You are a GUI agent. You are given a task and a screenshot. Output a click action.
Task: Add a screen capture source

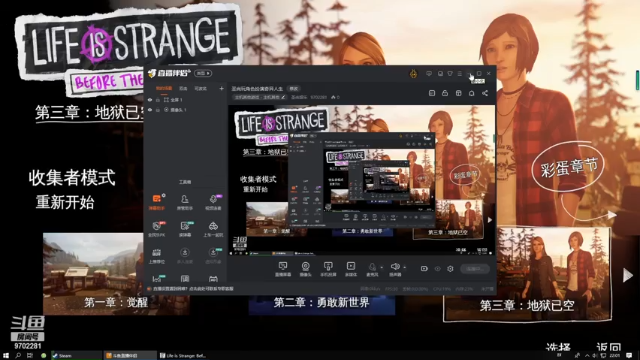coord(283,269)
